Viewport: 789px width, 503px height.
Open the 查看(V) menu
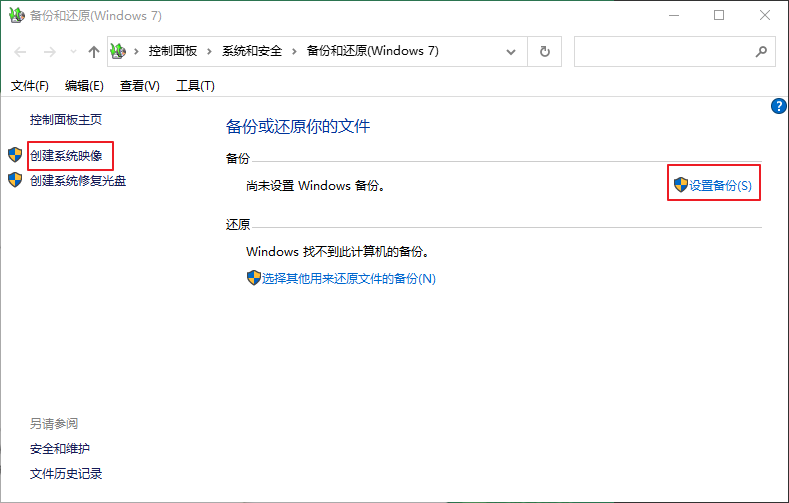(x=139, y=86)
